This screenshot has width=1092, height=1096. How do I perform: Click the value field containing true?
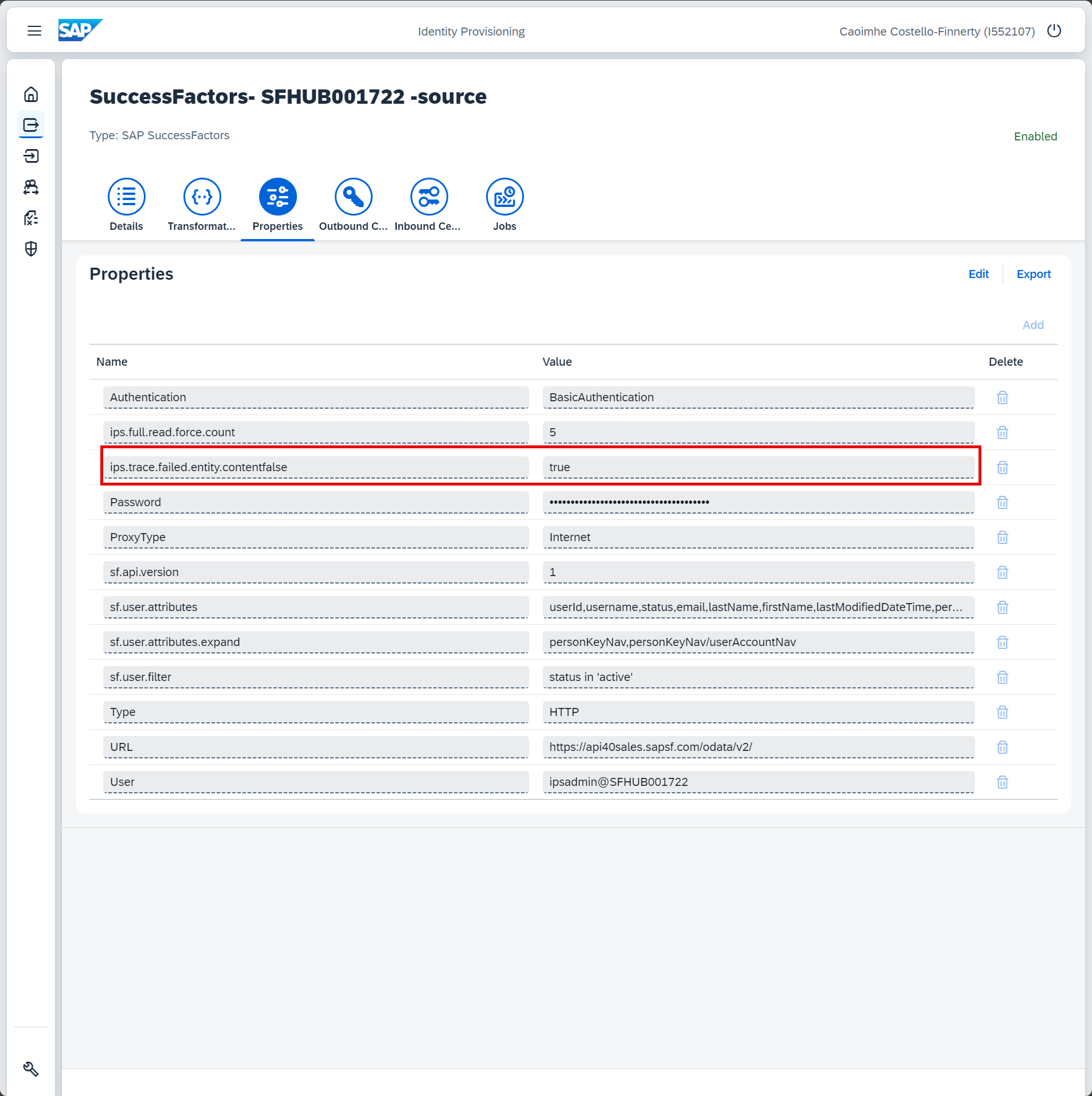[x=758, y=467]
